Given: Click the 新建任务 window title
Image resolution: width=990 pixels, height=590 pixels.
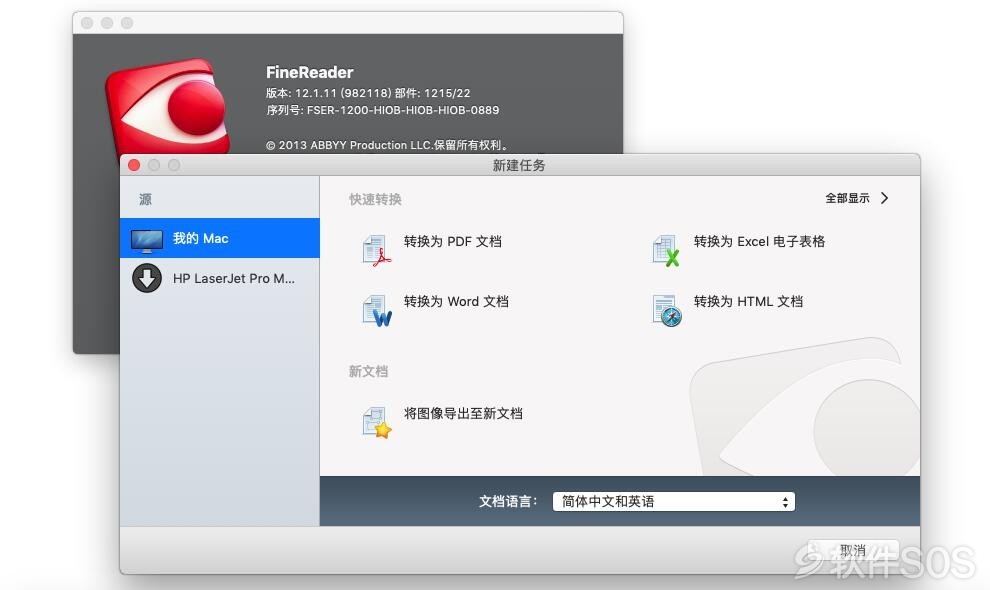Looking at the screenshot, I should [x=519, y=166].
